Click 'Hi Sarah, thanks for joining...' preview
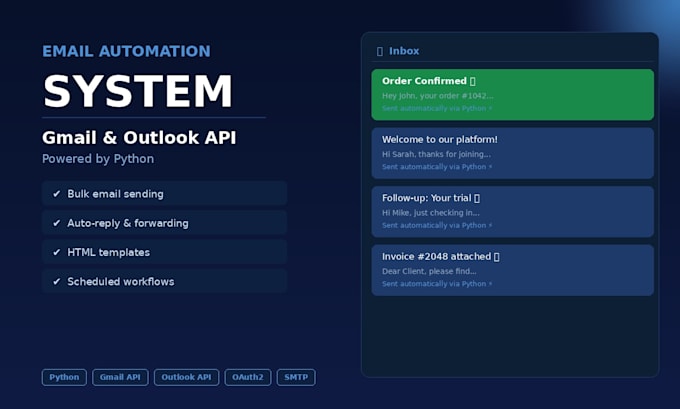 pyautogui.click(x=436, y=154)
